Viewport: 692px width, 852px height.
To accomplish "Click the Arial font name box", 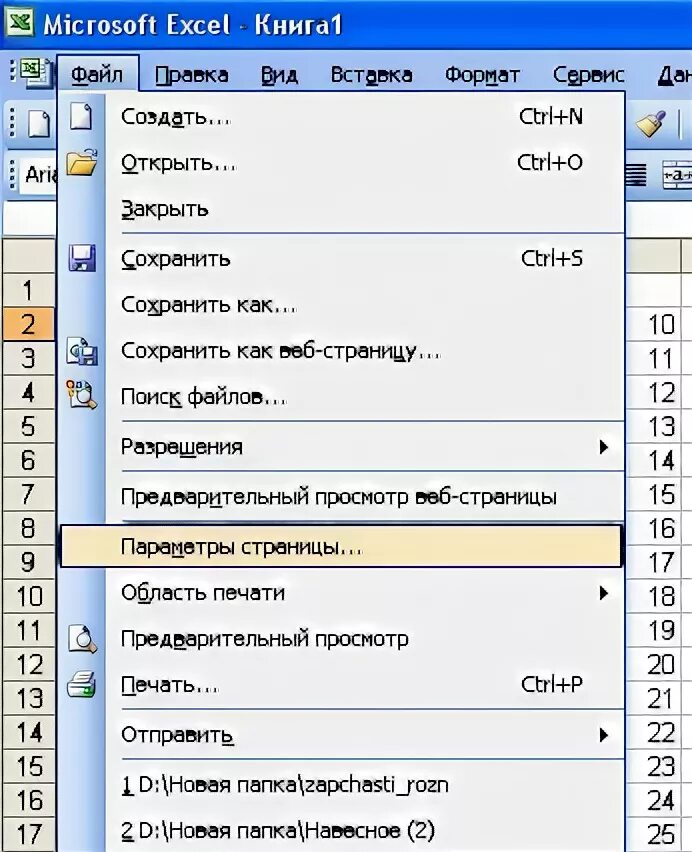I will point(39,175).
